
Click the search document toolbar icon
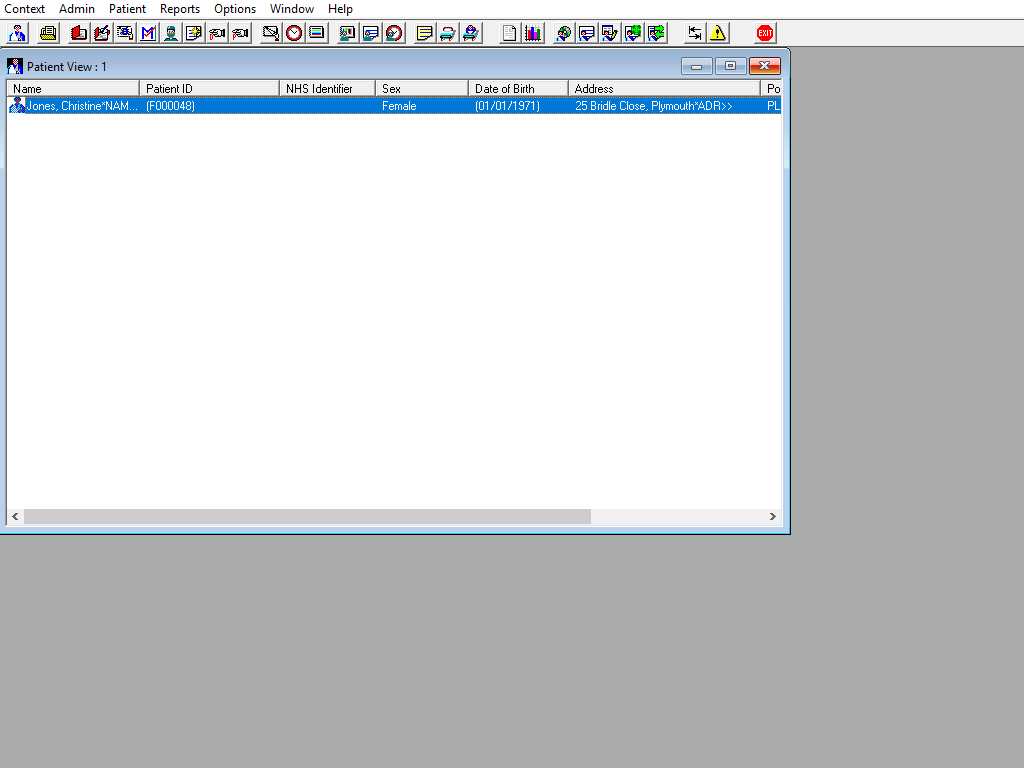(x=125, y=33)
